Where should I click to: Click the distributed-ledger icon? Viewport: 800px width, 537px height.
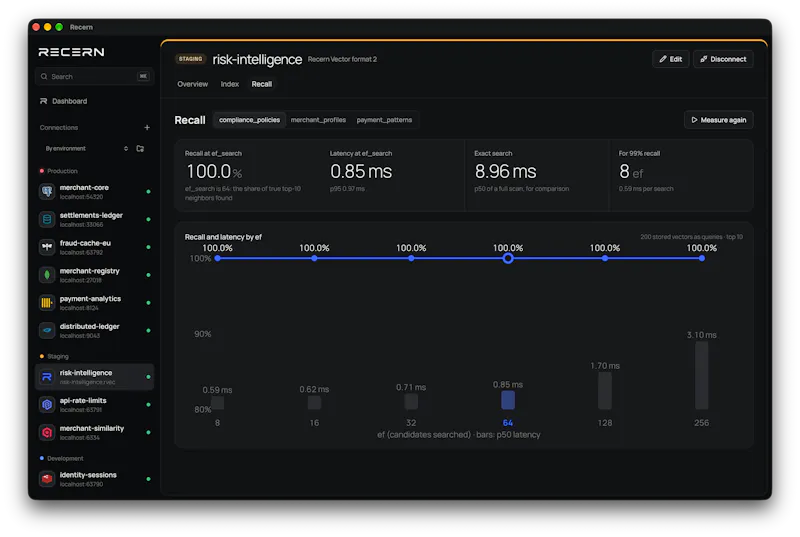pyautogui.click(x=47, y=330)
